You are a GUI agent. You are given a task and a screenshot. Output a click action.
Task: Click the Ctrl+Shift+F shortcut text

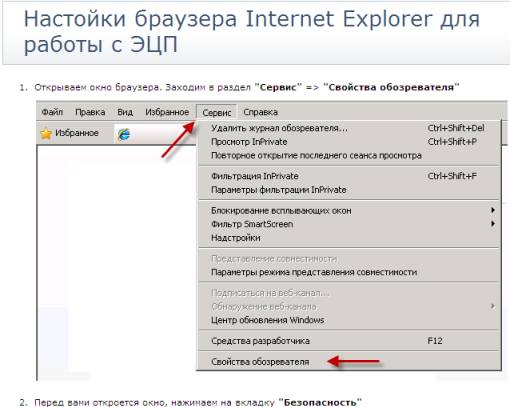pyautogui.click(x=452, y=176)
